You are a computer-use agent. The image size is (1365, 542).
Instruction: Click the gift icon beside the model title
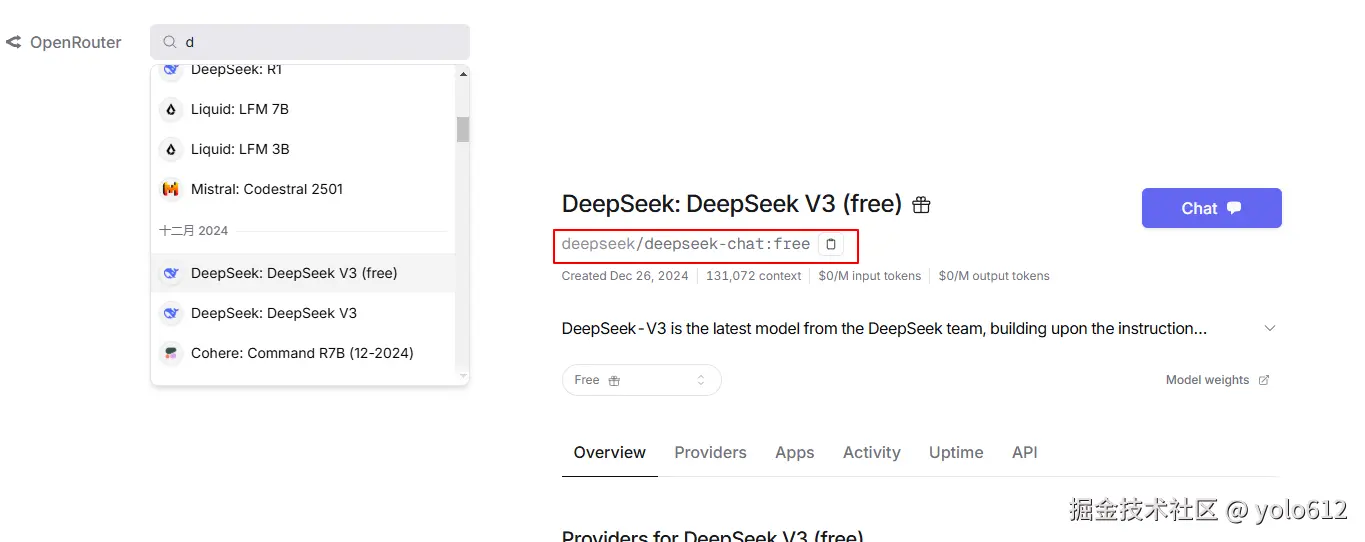click(921, 205)
